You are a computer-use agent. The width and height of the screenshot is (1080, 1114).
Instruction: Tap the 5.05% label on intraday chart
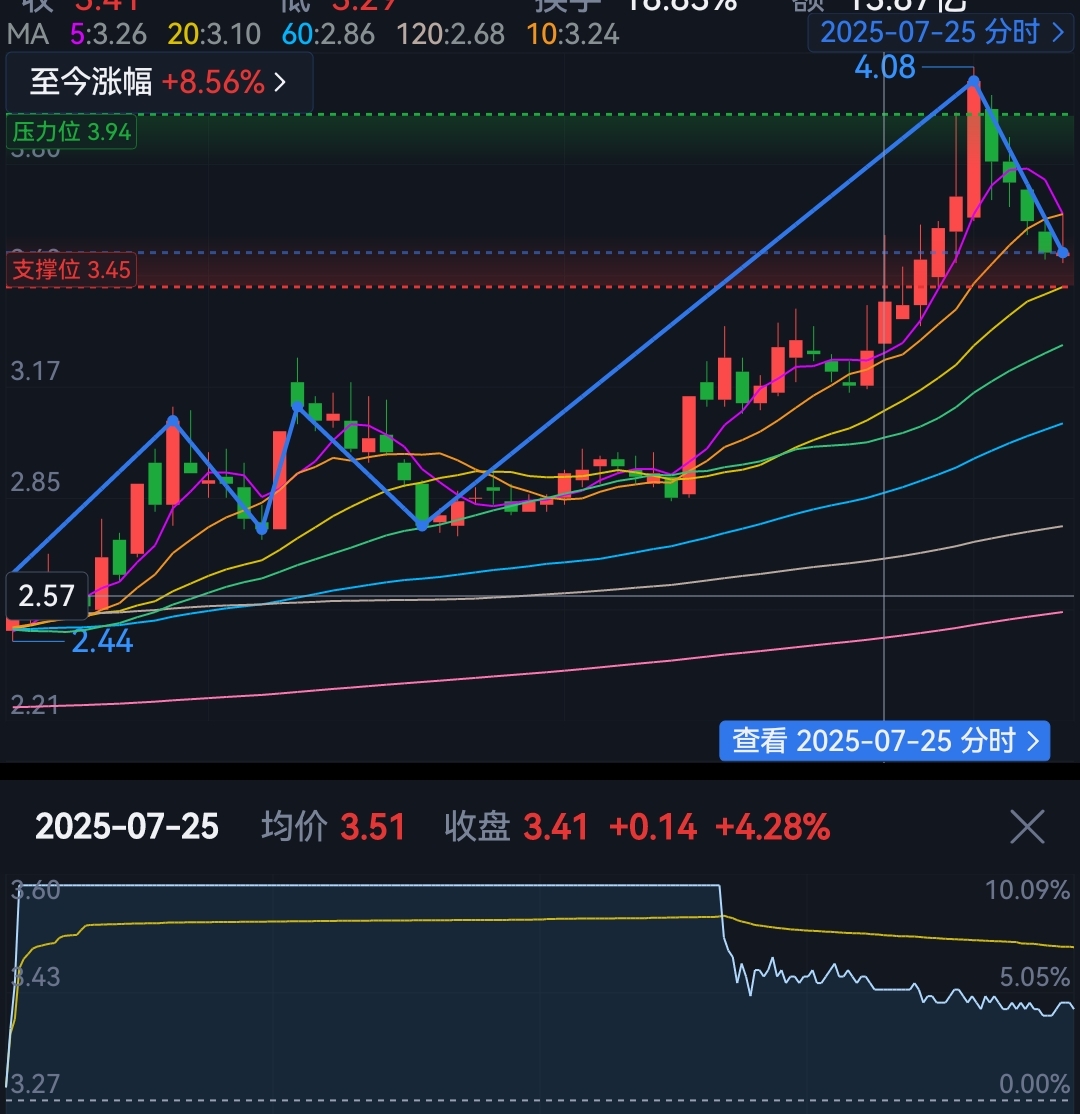pyautogui.click(x=1035, y=977)
